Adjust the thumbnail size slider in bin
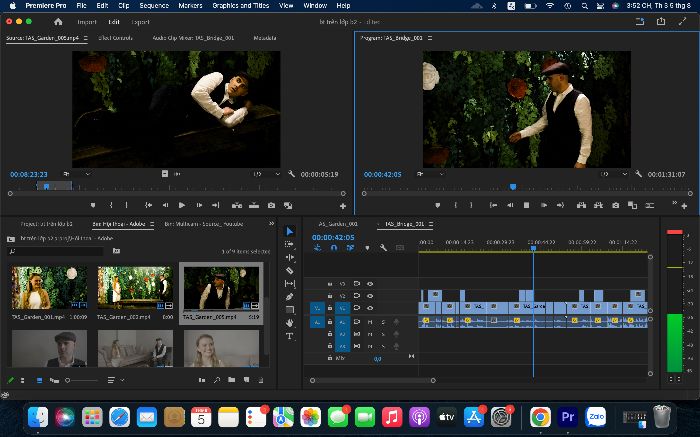700x437 pixels. (x=82, y=380)
